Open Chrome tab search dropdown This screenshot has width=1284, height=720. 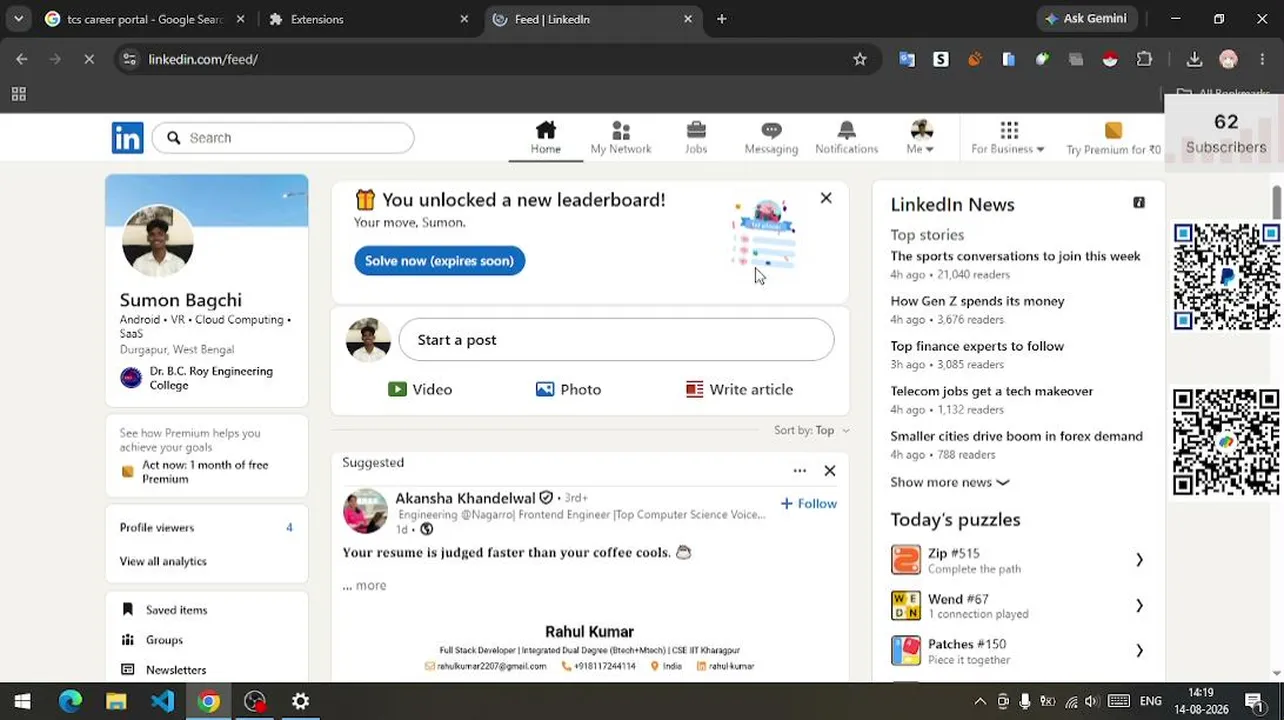(18, 19)
